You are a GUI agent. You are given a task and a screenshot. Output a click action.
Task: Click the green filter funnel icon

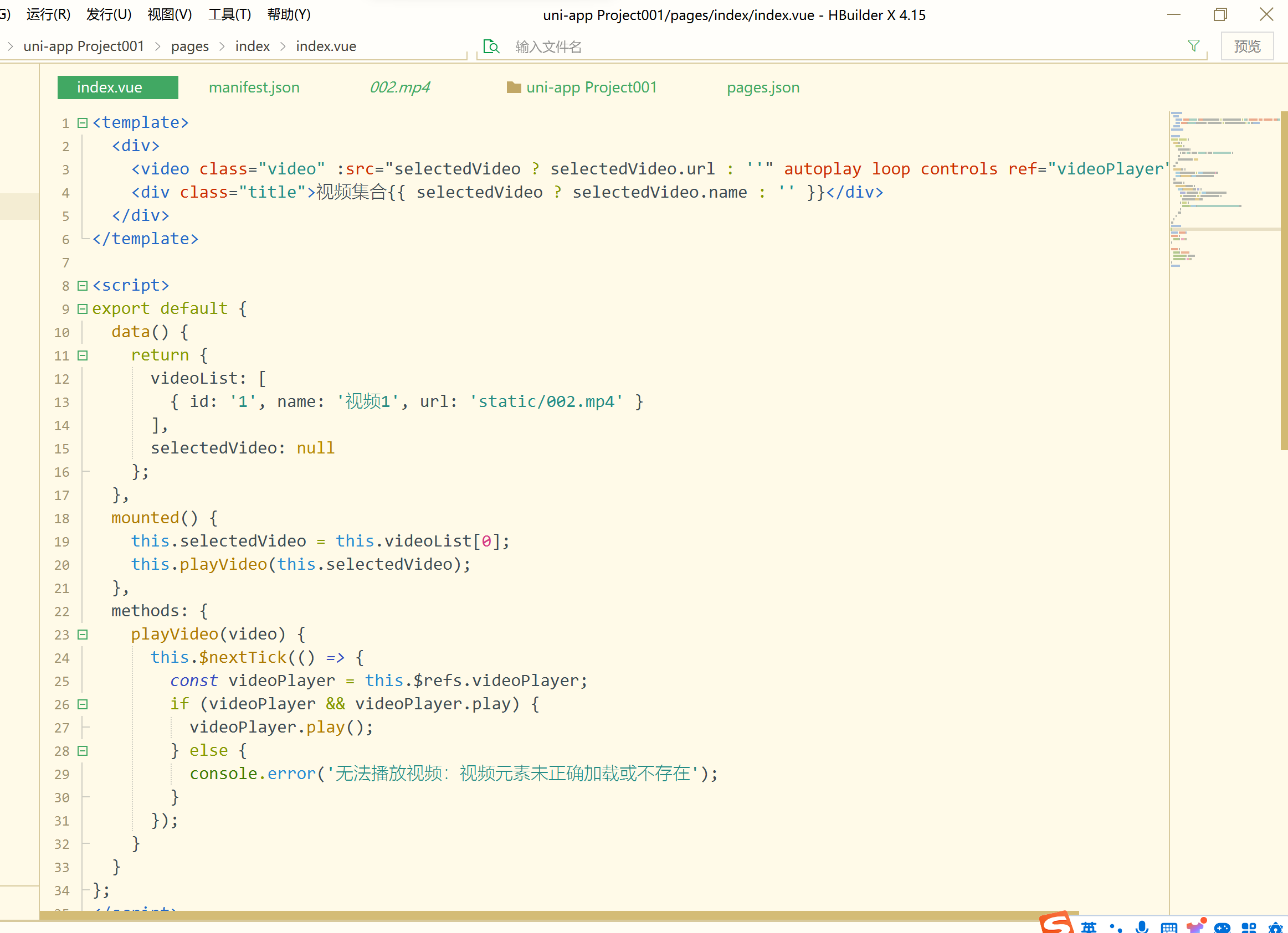tap(1193, 46)
